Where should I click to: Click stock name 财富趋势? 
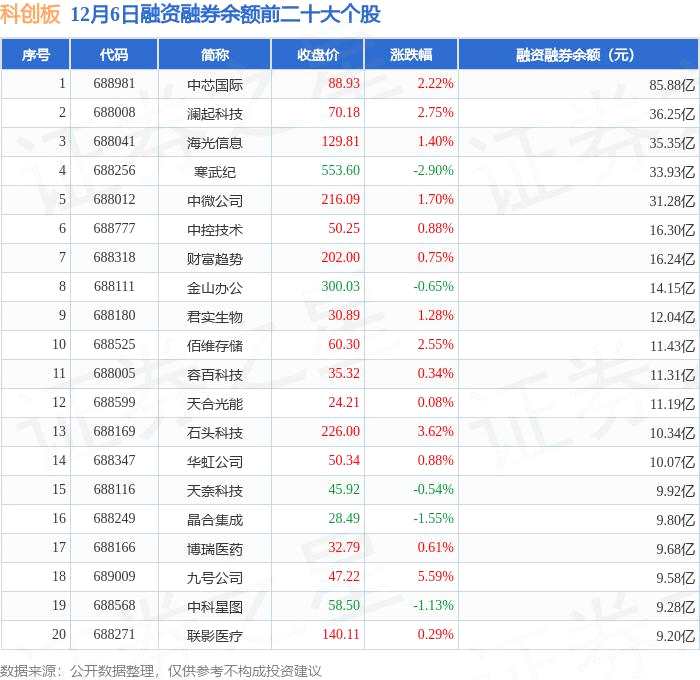pyautogui.click(x=215, y=259)
